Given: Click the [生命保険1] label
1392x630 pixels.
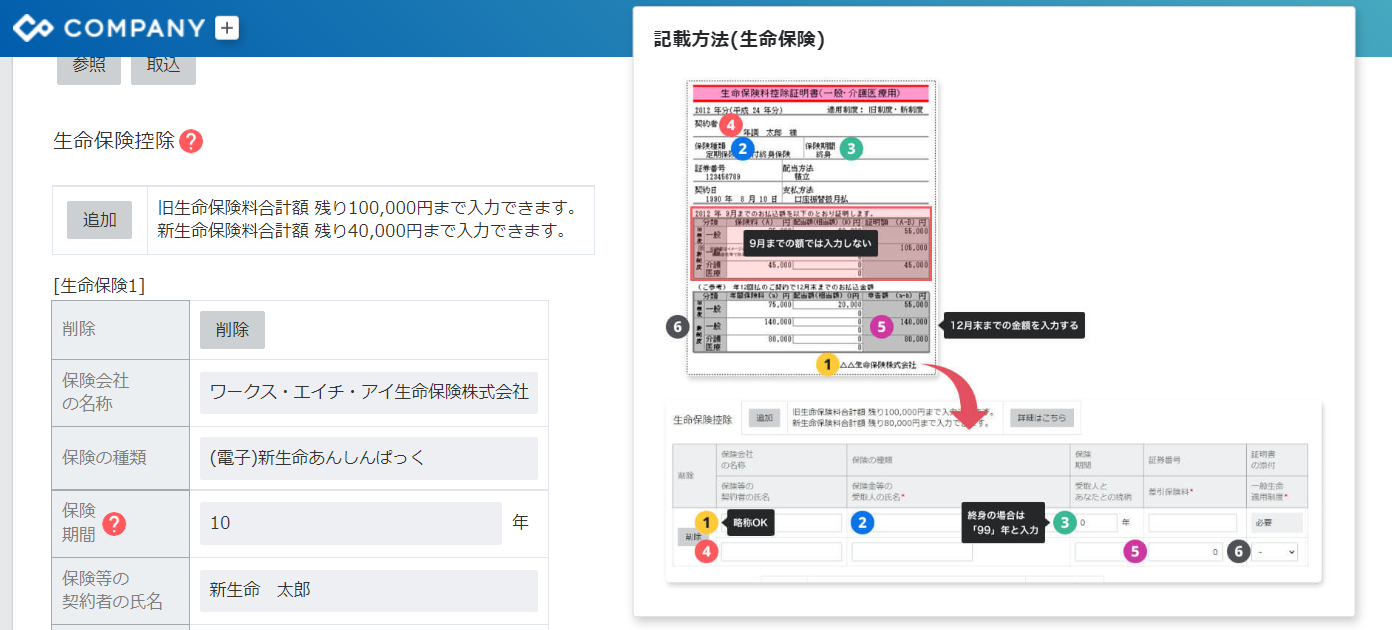Looking at the screenshot, I should tap(99, 285).
